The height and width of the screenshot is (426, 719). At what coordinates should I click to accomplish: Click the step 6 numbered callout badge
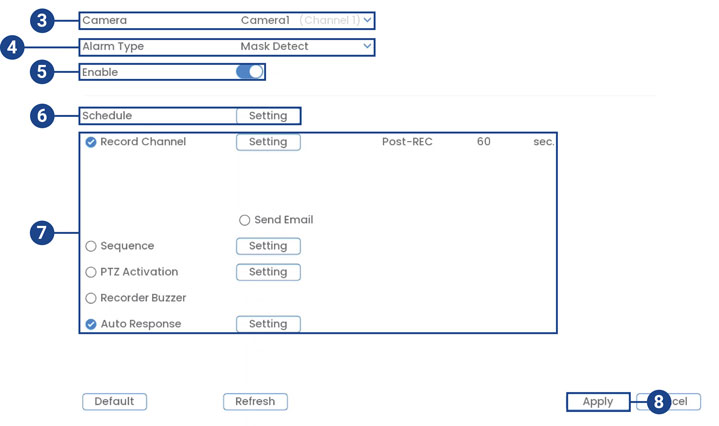41,116
